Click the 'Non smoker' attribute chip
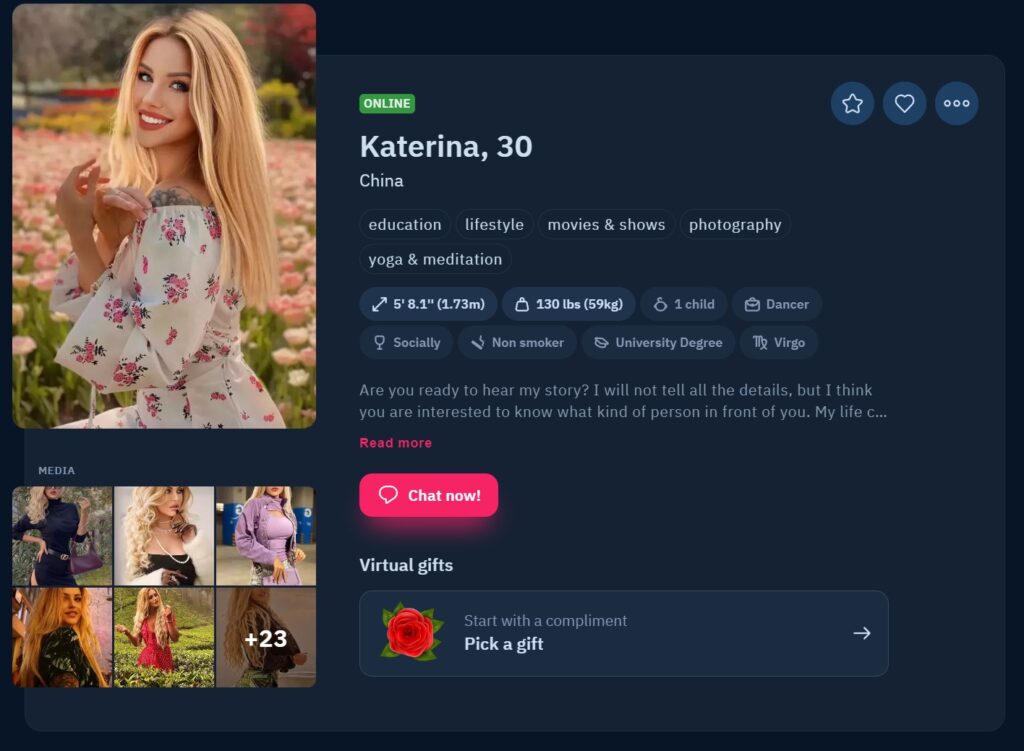 tap(517, 342)
